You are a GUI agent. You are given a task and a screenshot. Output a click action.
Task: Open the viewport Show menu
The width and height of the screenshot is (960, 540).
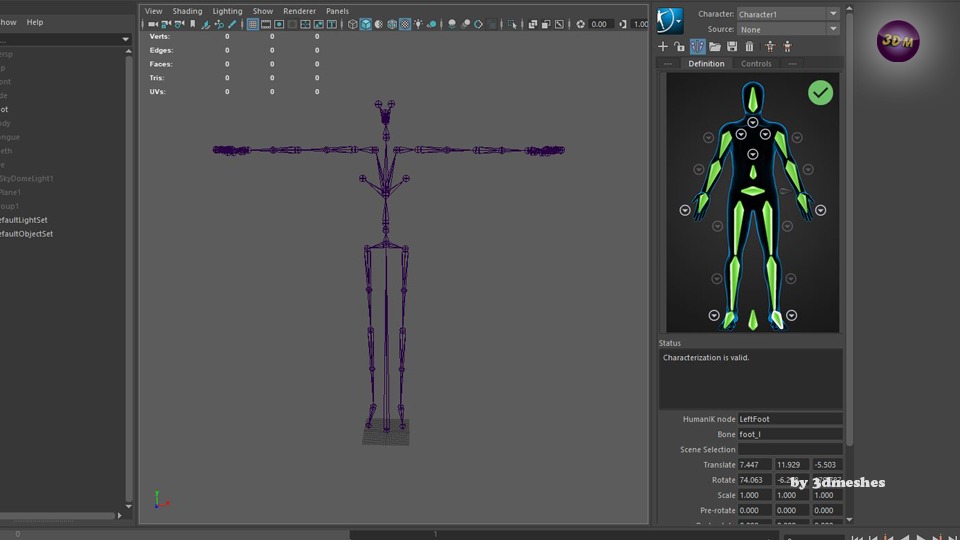pyautogui.click(x=263, y=11)
